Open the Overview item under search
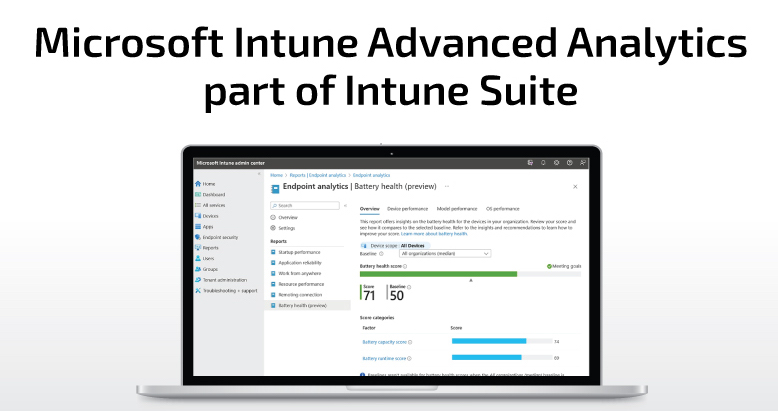This screenshot has height=411, width=778. [x=284, y=217]
